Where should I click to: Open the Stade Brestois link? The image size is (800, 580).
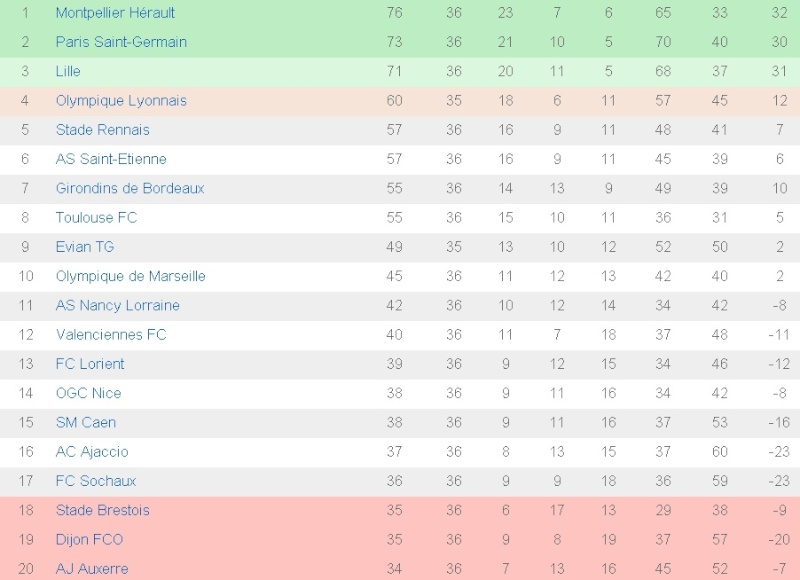pos(102,510)
